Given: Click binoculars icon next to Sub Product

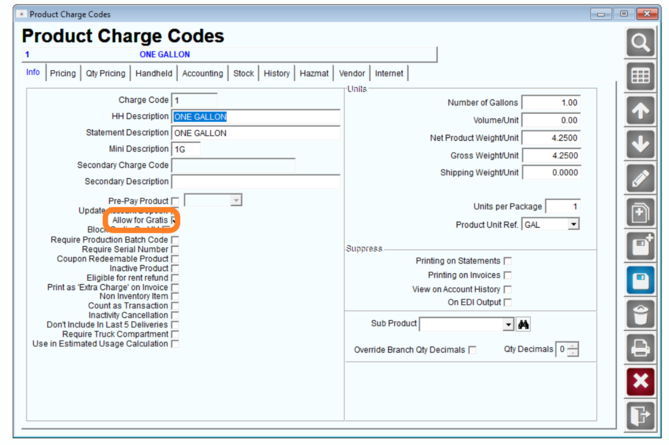Looking at the screenshot, I should point(524,325).
